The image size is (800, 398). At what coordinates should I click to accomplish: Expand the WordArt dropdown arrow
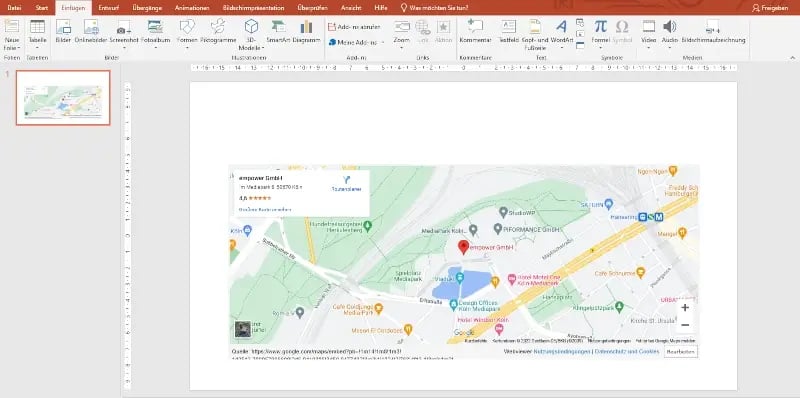[562, 48]
